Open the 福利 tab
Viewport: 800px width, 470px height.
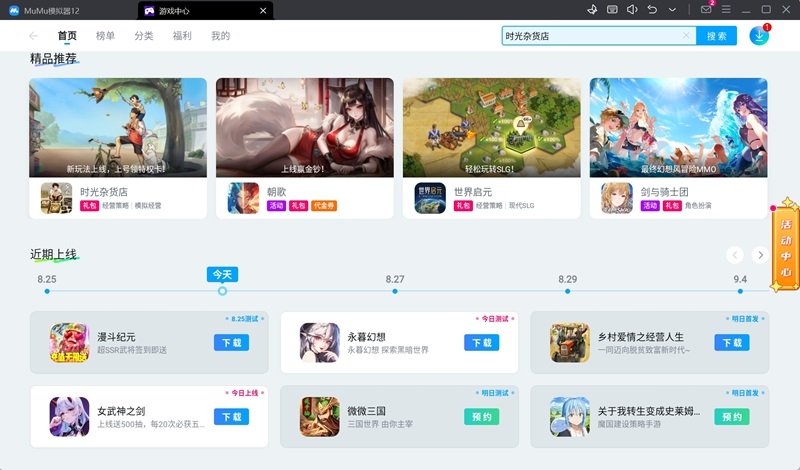tap(182, 36)
